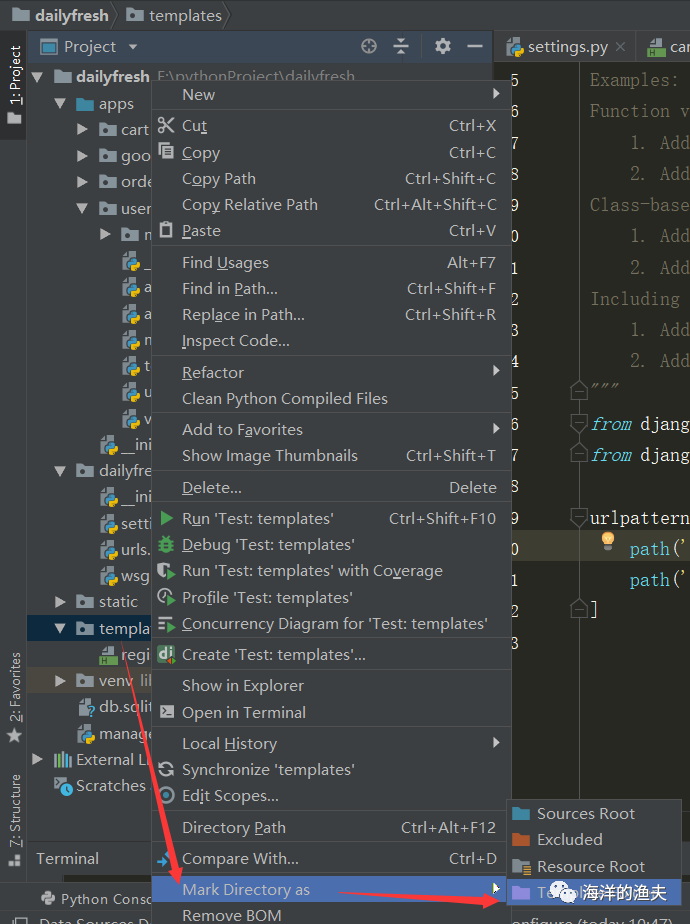Choose Excluded in the submenu
The image size is (690, 924).
click(569, 840)
